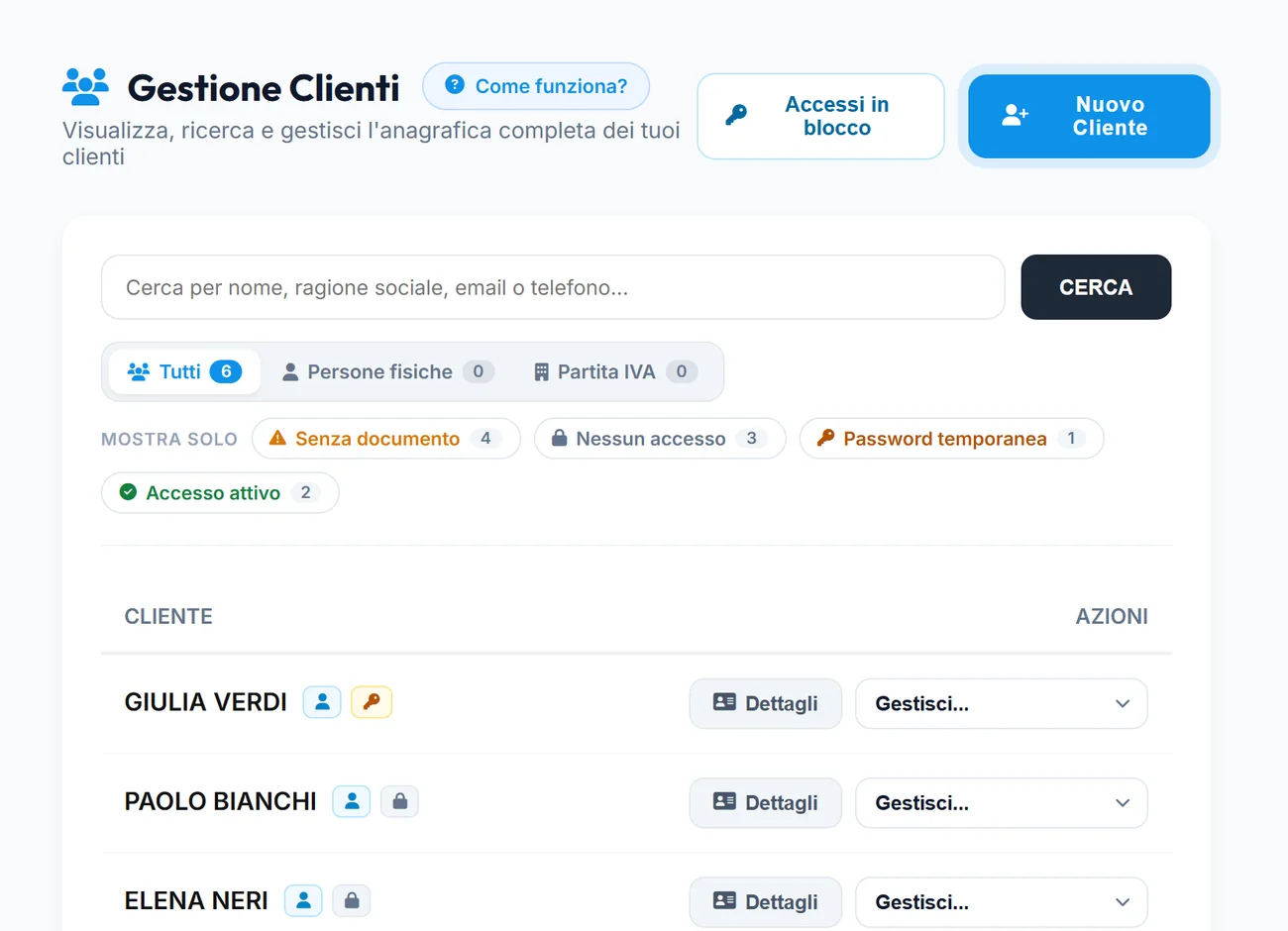The height and width of the screenshot is (931, 1288).
Task: Click the orange key badge next to GIULIA VERDI
Action: 372,702
